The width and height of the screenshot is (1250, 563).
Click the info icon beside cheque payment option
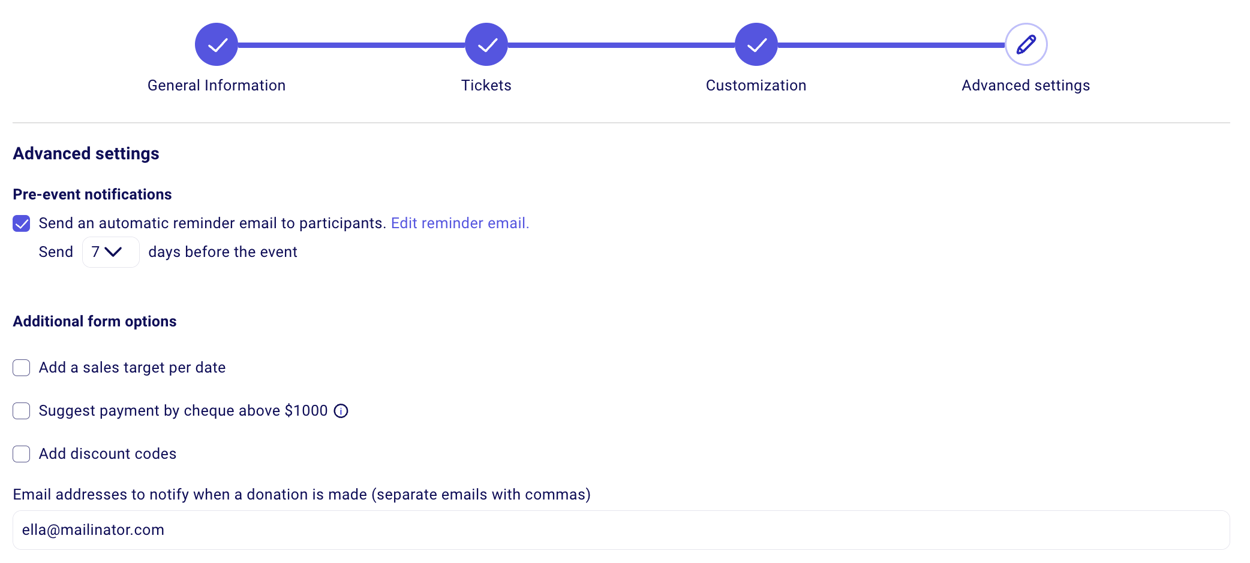[x=341, y=411]
